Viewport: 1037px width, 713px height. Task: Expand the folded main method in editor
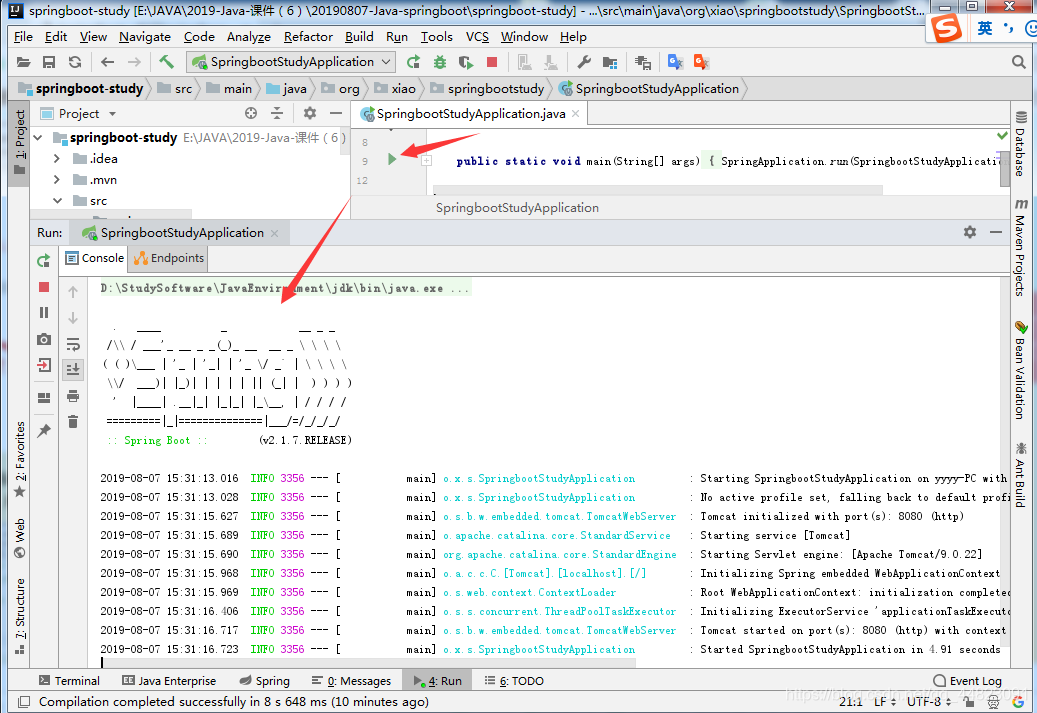(427, 161)
